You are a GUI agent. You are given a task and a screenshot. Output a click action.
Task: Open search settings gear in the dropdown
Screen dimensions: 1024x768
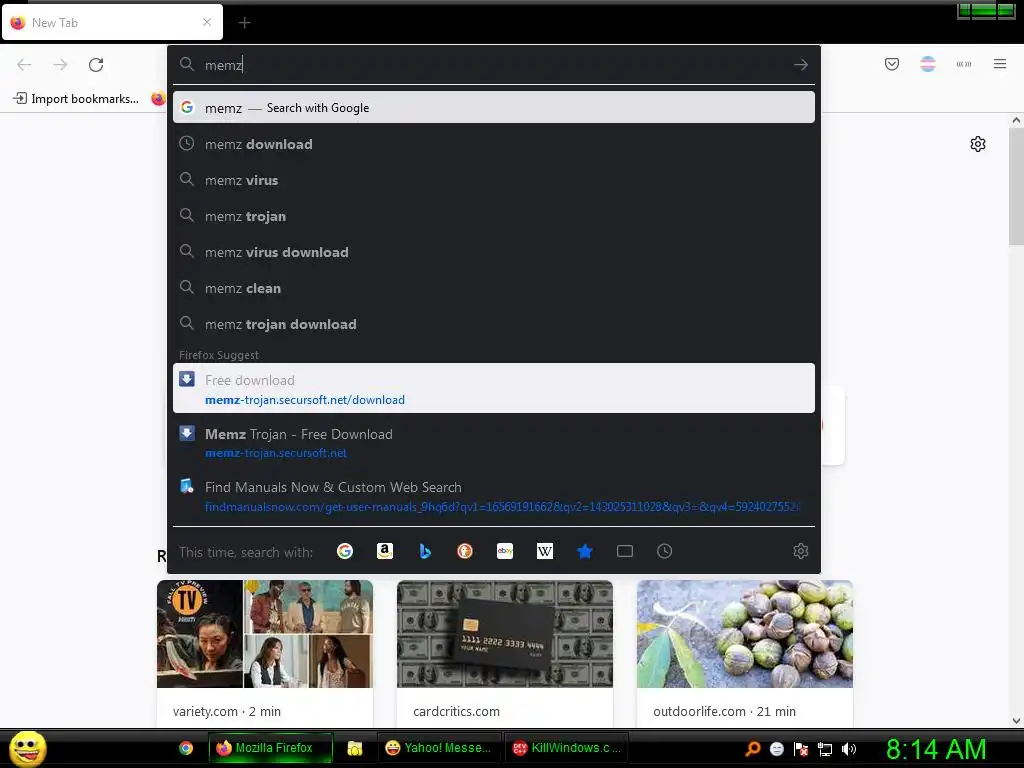coord(801,551)
